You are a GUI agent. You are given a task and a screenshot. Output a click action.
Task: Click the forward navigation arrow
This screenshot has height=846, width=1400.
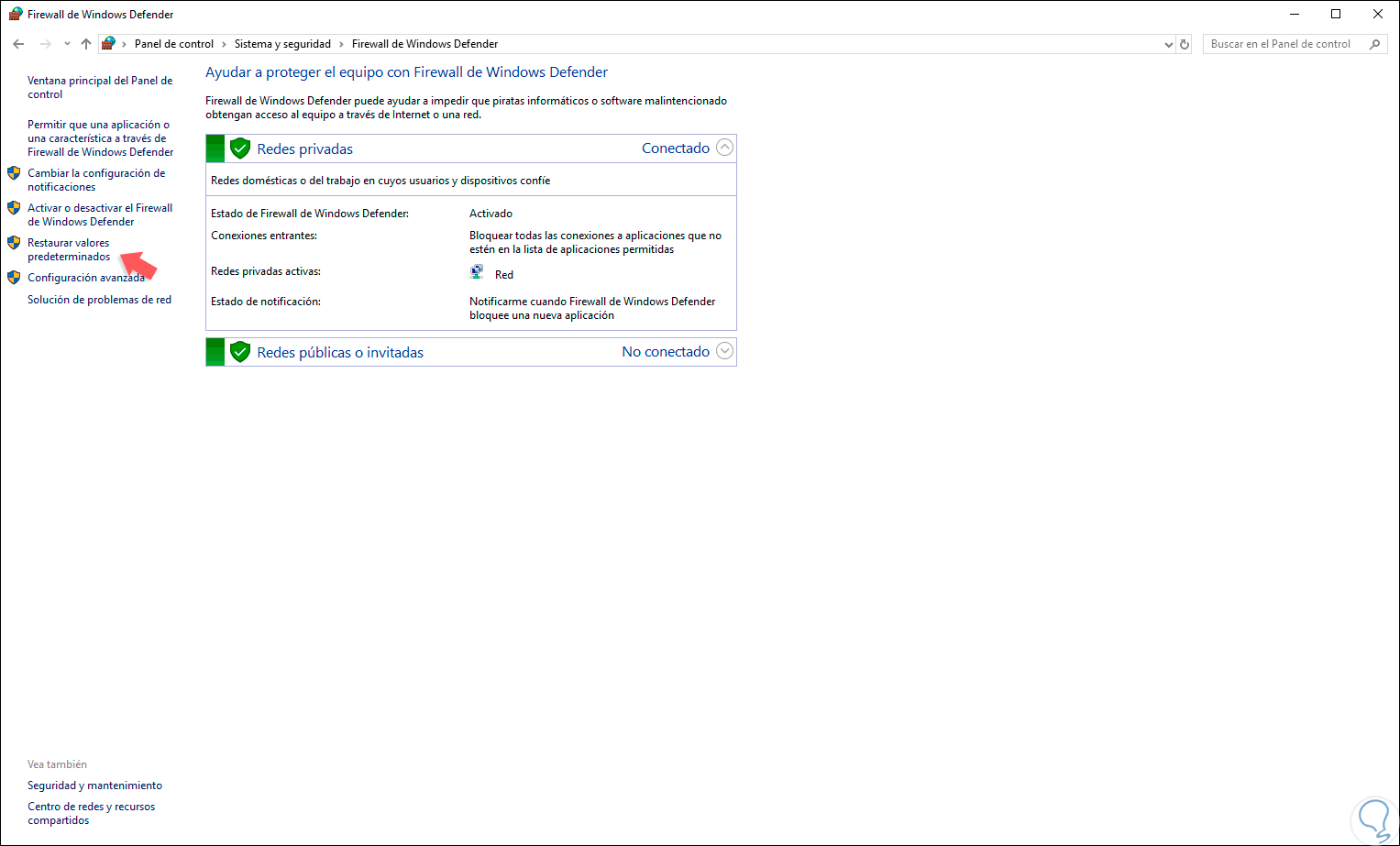(45, 44)
